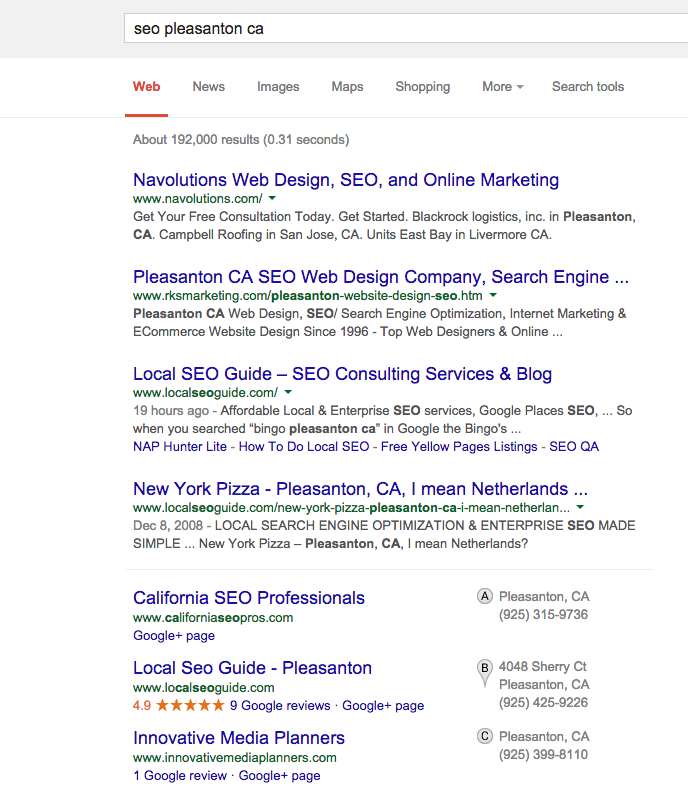The image size is (688, 799).
Task: Open Search tools
Action: click(588, 87)
